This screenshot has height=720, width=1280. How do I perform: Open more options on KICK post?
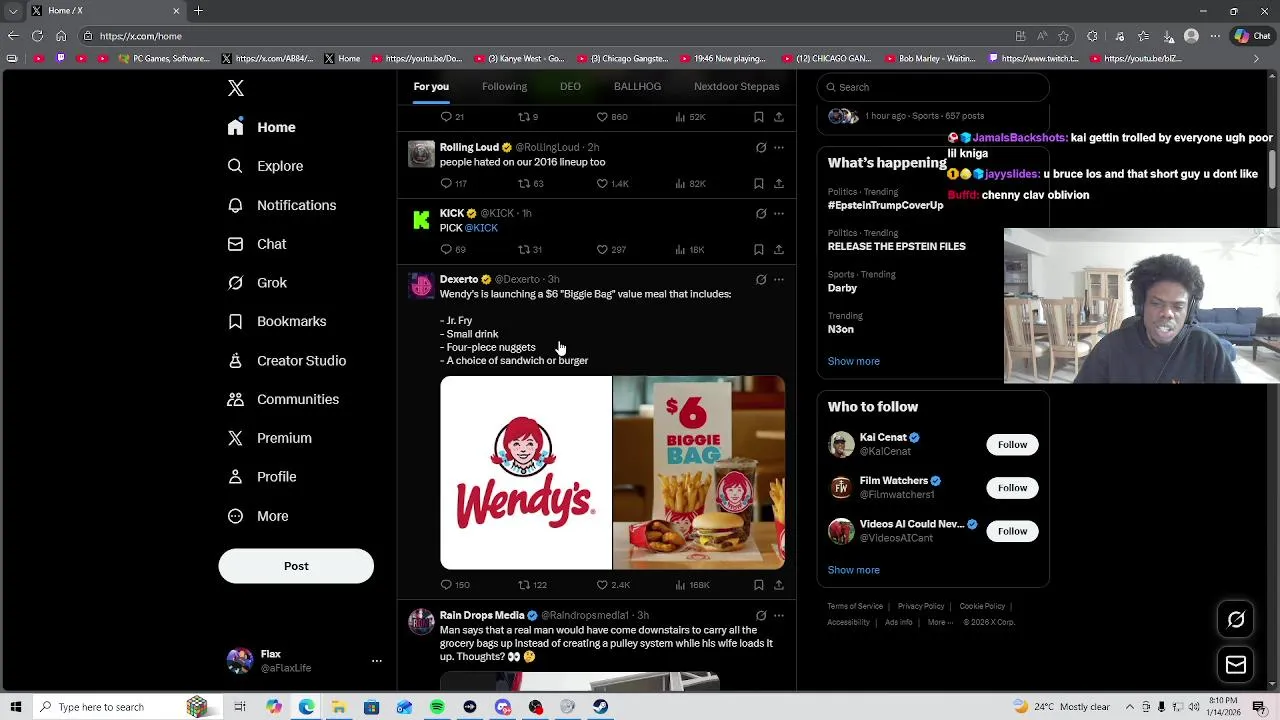coord(779,214)
